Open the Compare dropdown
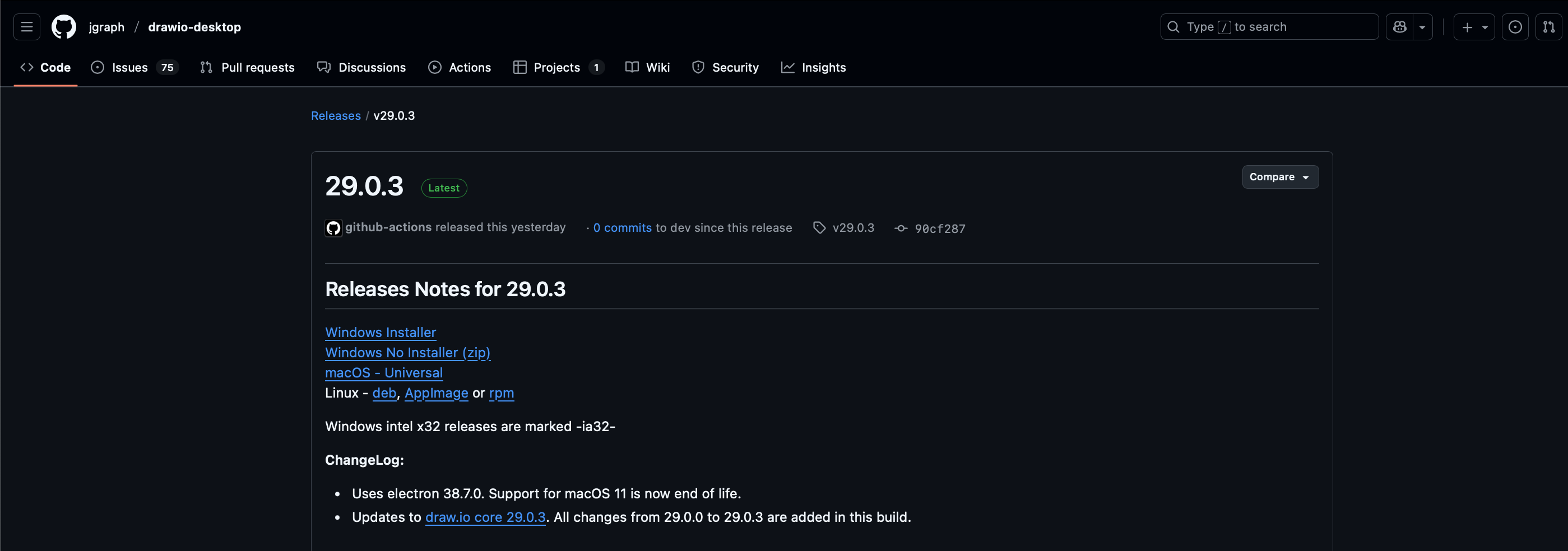Screen dimensions: 1568x551 coord(1279,177)
